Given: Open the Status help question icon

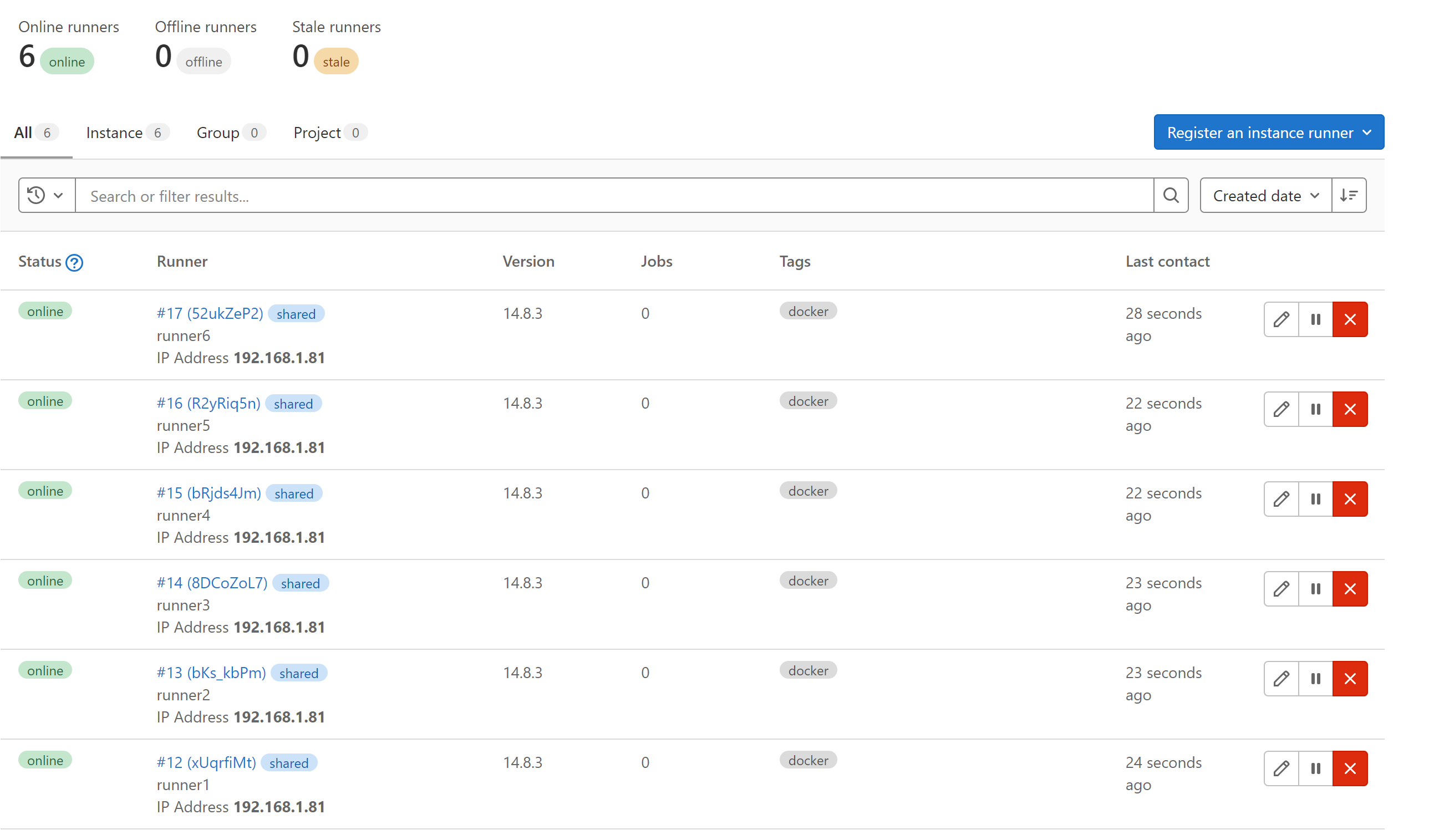Looking at the screenshot, I should (74, 262).
